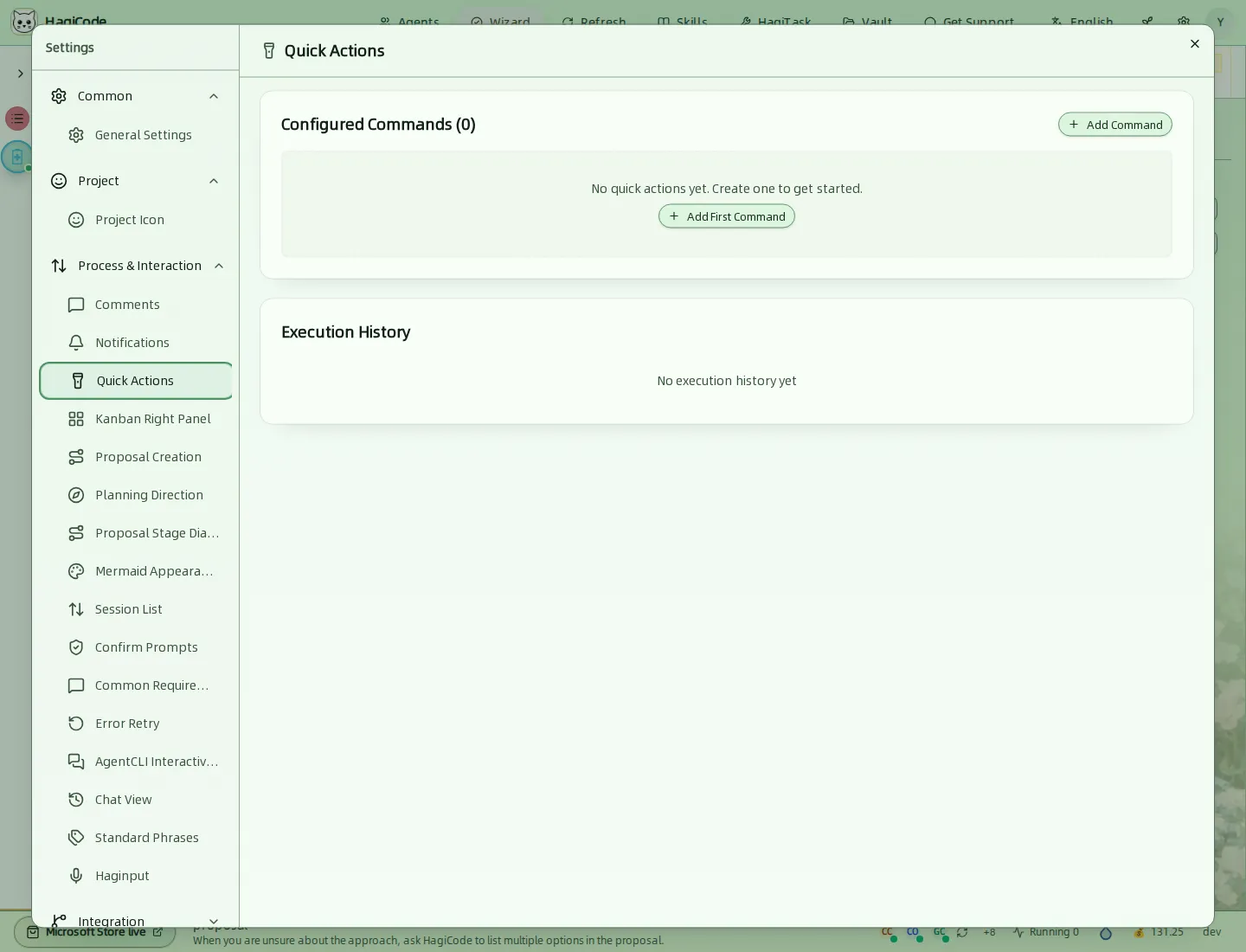The image size is (1246, 952).
Task: Click the "131.25" balance in the status bar
Action: [x=1158, y=932]
